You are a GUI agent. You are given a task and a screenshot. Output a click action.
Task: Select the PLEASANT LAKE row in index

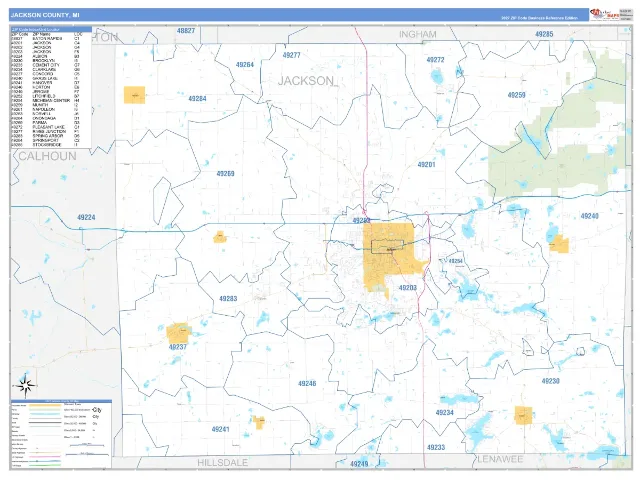click(47, 127)
